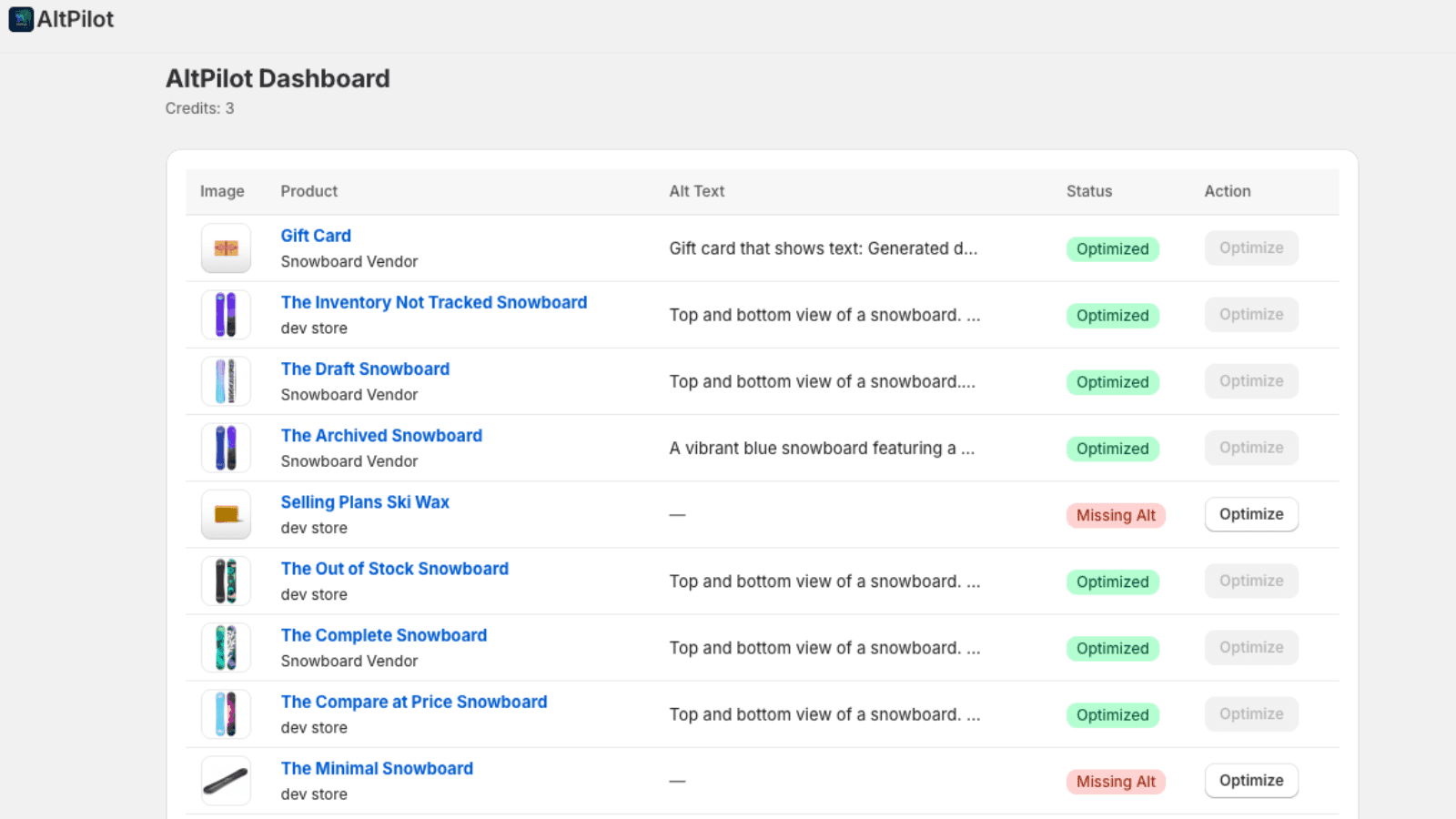Optimize alt text for The Minimal Snowboard
Image resolution: width=1456 pixels, height=819 pixels.
pyautogui.click(x=1250, y=781)
